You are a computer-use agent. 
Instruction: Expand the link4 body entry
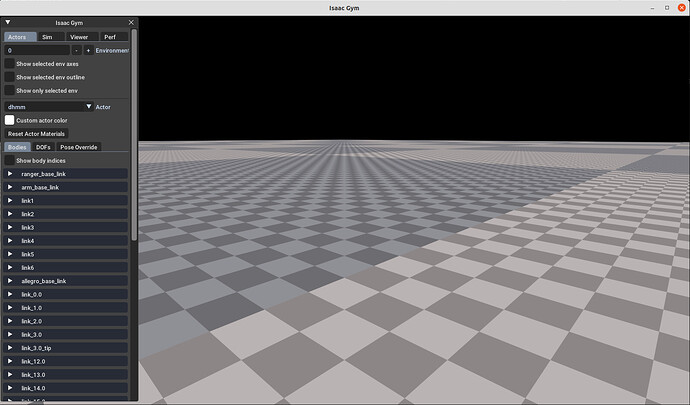(66, 241)
